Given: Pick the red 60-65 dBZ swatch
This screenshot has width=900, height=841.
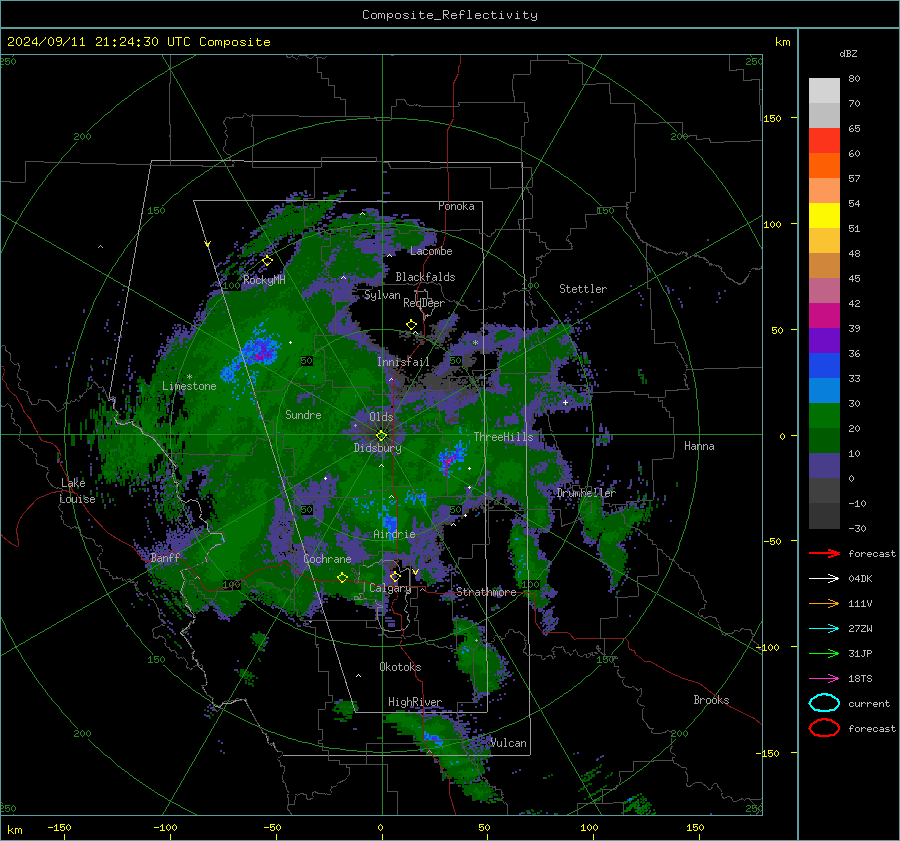Looking at the screenshot, I should [824, 141].
